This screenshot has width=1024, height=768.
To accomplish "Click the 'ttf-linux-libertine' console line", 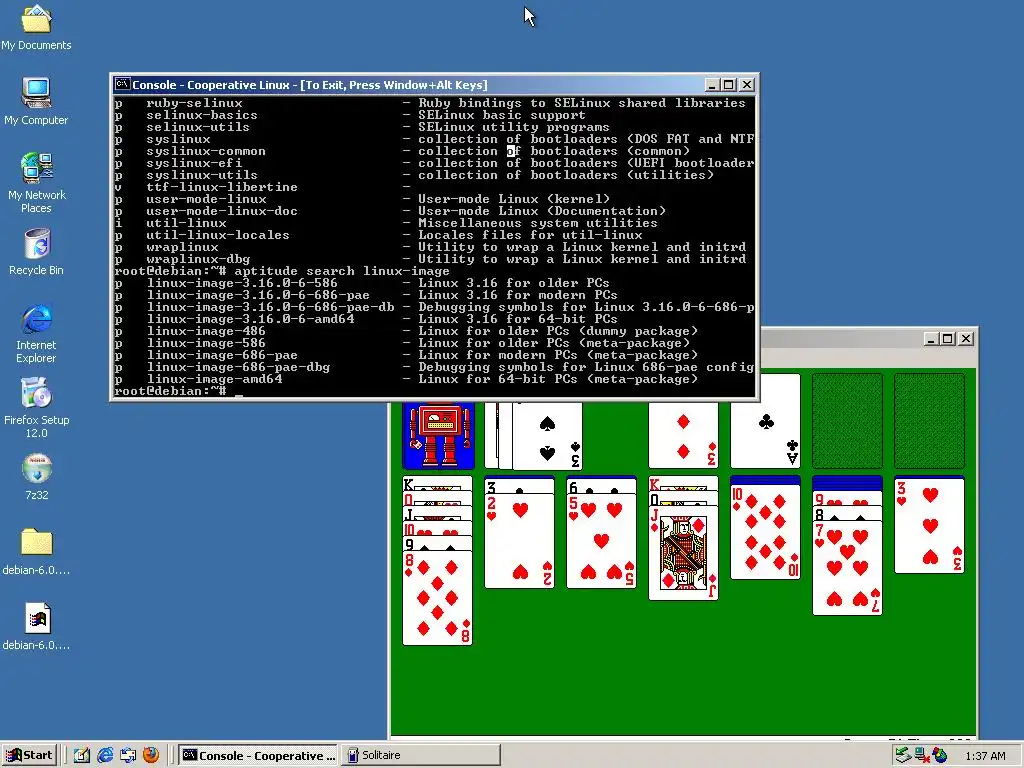I will pos(262,187).
